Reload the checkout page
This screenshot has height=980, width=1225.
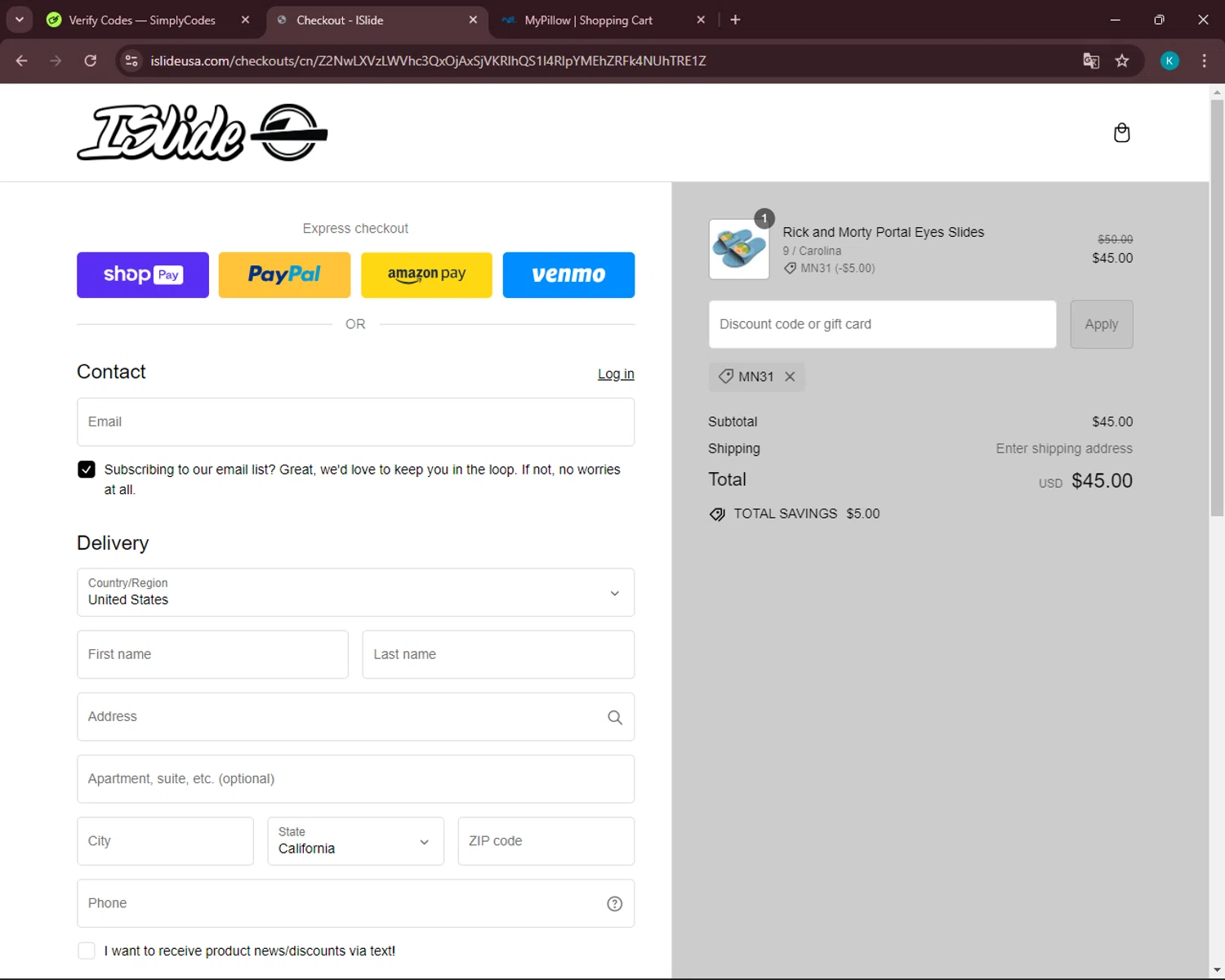tap(91, 60)
